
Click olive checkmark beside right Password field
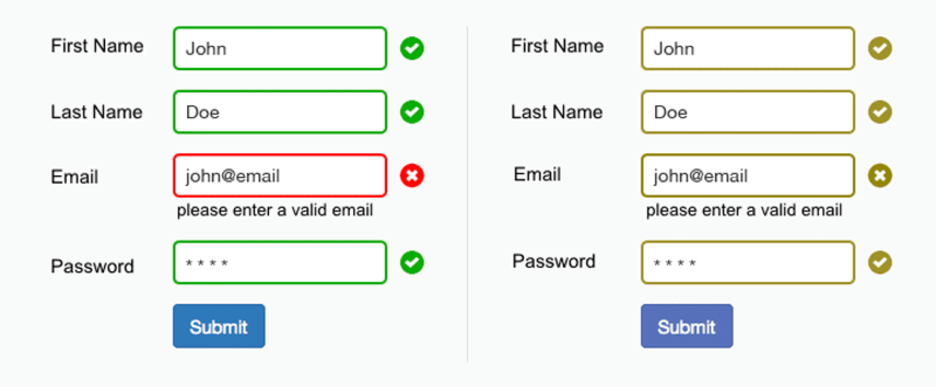click(x=880, y=262)
